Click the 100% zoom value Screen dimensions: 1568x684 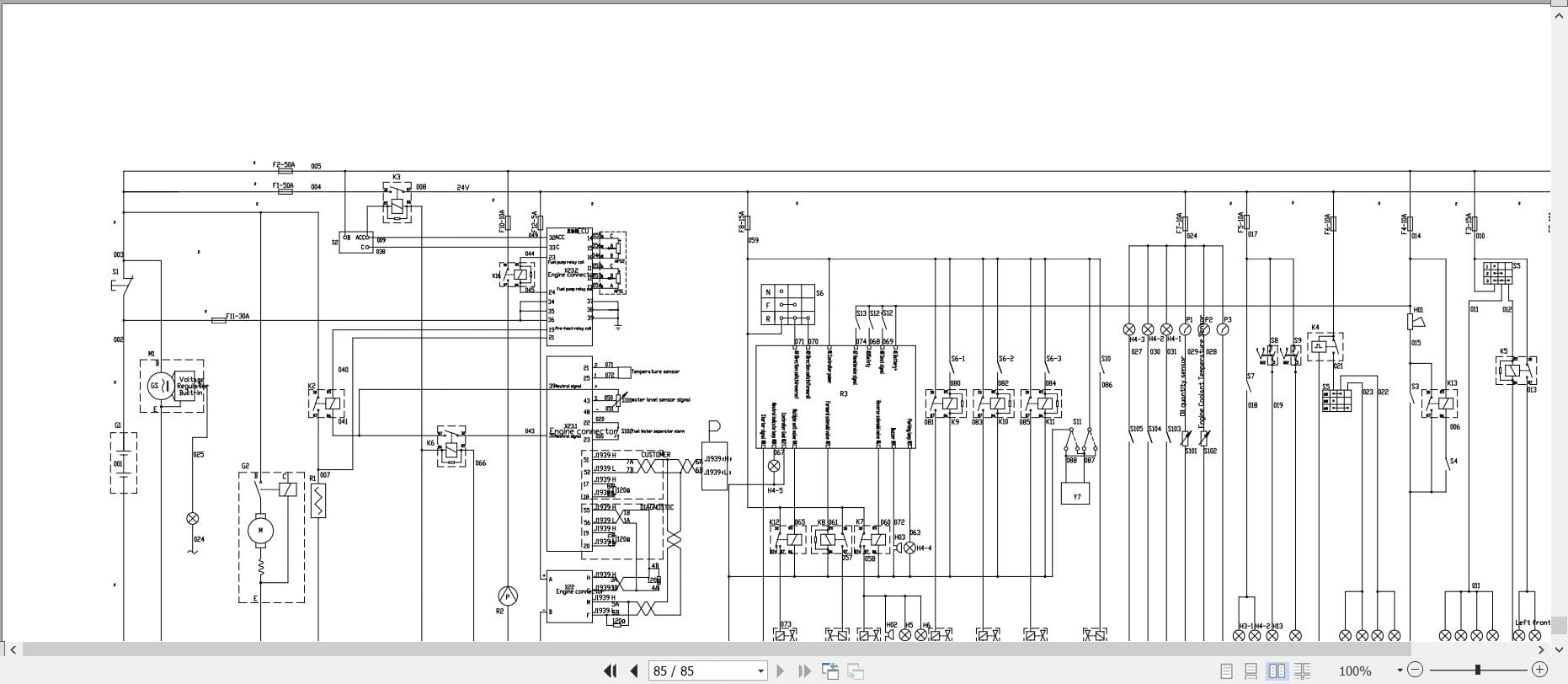pos(1355,671)
